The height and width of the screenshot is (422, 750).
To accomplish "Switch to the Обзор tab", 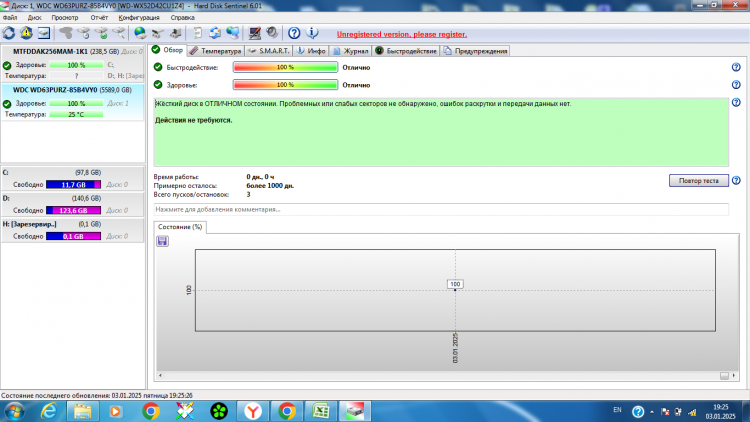I will coord(167,50).
